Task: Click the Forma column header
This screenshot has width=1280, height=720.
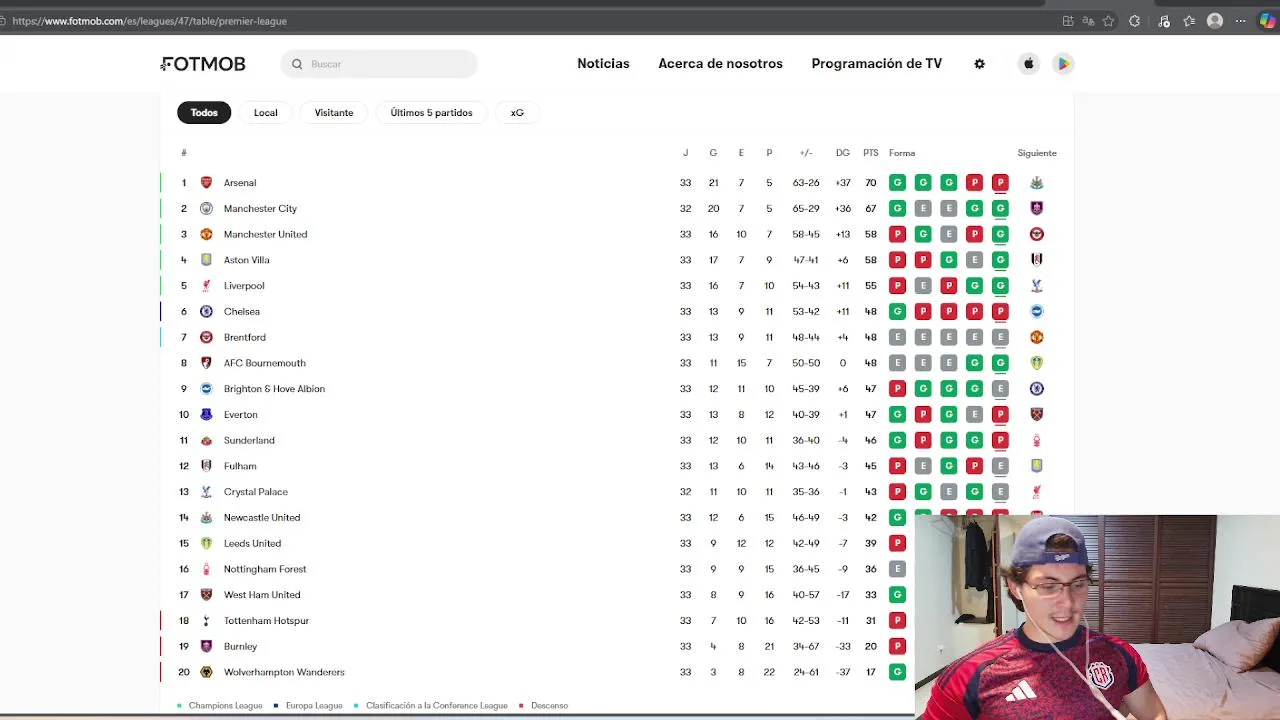Action: (902, 153)
